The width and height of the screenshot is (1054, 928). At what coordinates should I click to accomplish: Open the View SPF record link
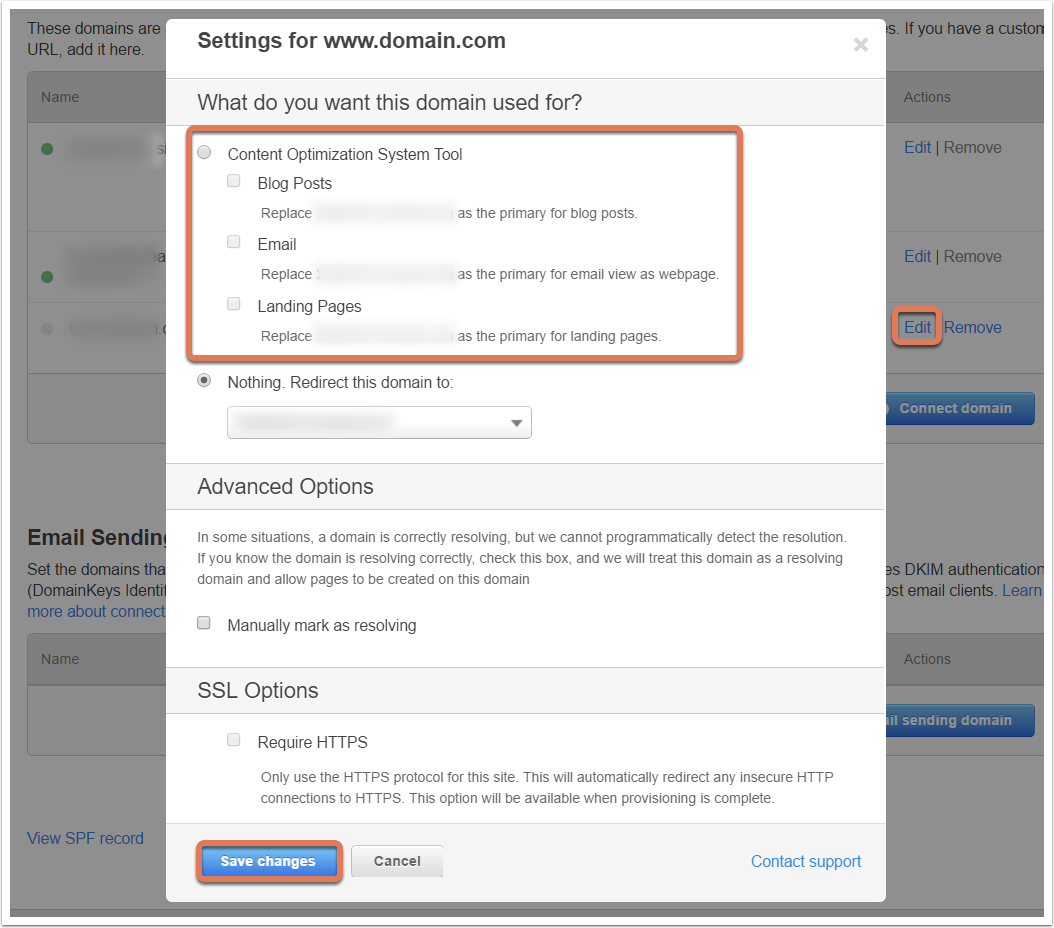[85, 839]
